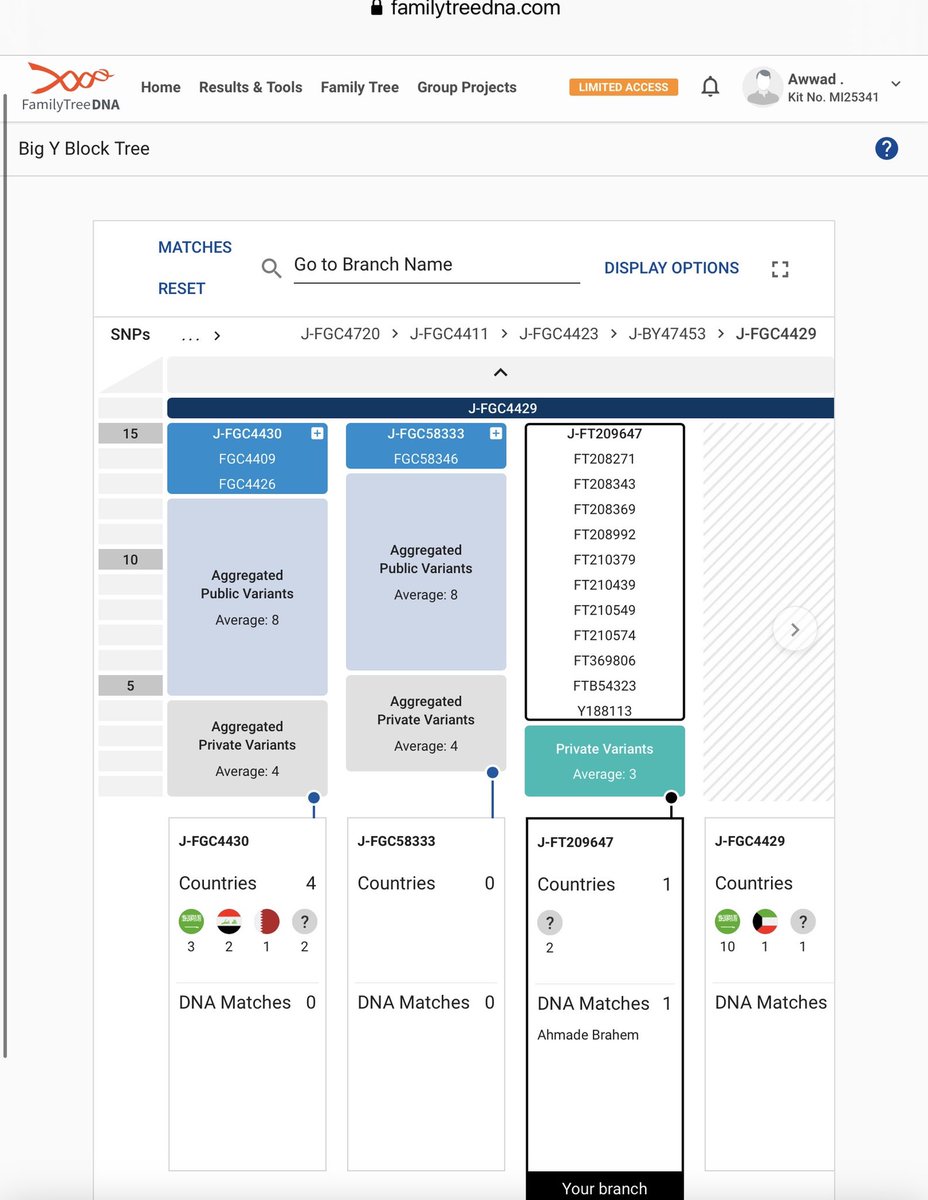Click unknown country icon under J-FGC4429
The height and width of the screenshot is (1200, 928).
pos(802,921)
